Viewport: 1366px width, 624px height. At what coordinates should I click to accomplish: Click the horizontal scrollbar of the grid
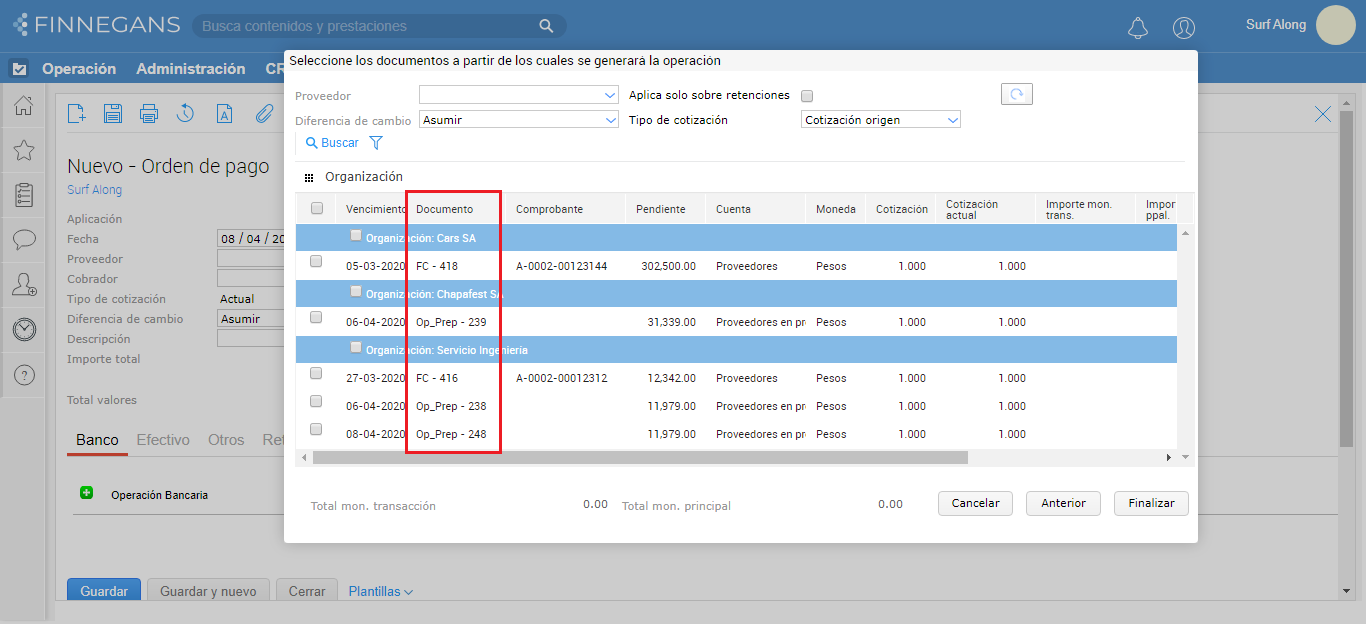(x=640, y=457)
